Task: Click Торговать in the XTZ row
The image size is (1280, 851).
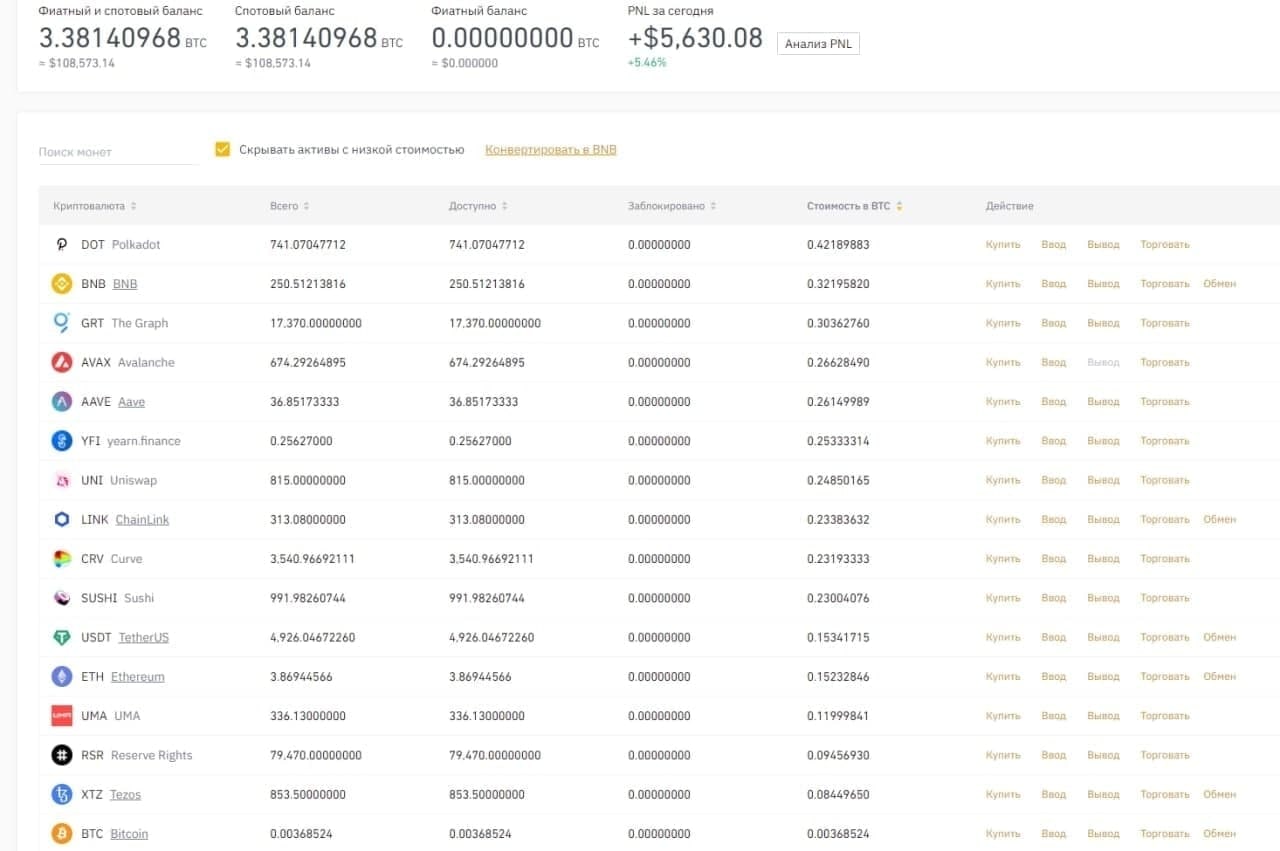Action: 1165,794
